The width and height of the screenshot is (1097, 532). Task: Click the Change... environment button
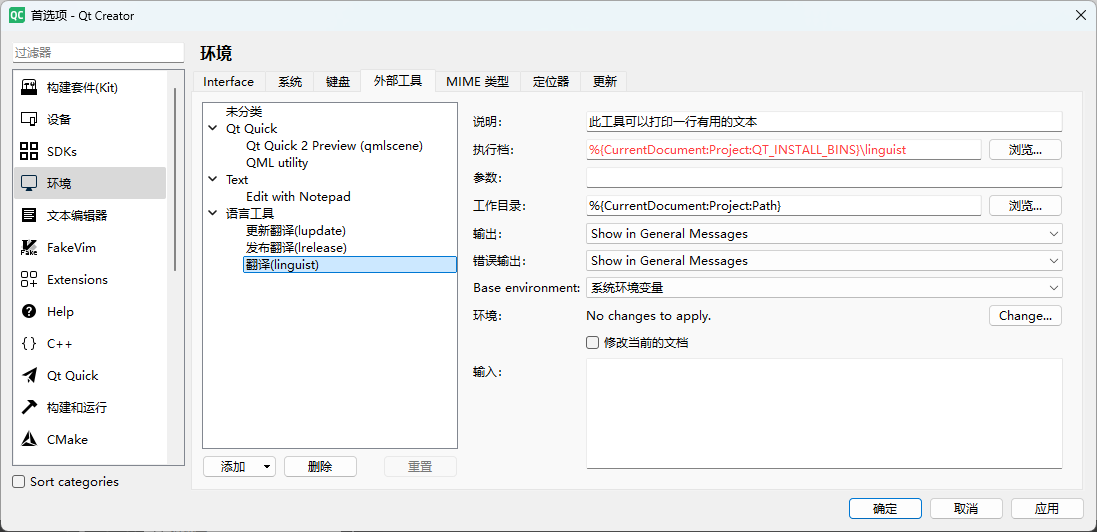click(1026, 316)
